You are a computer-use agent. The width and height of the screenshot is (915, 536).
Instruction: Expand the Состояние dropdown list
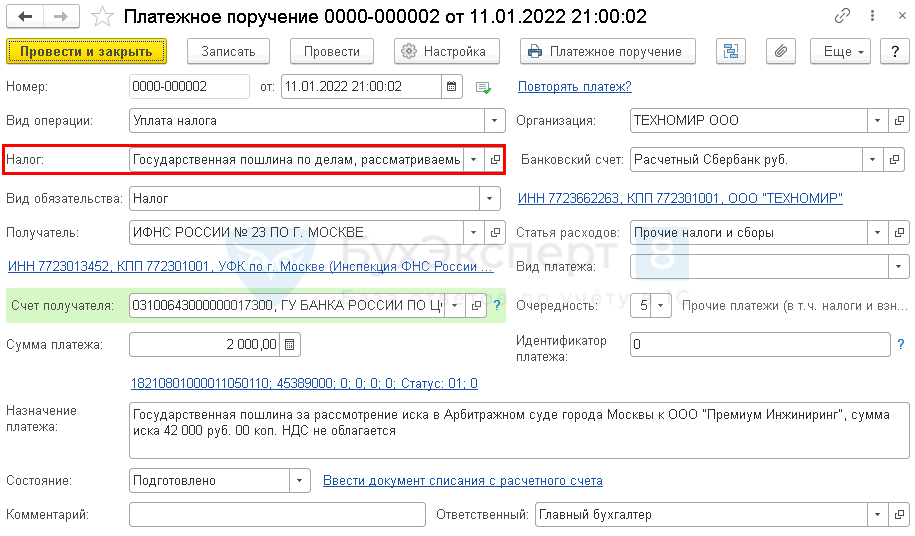pyautogui.click(x=300, y=481)
